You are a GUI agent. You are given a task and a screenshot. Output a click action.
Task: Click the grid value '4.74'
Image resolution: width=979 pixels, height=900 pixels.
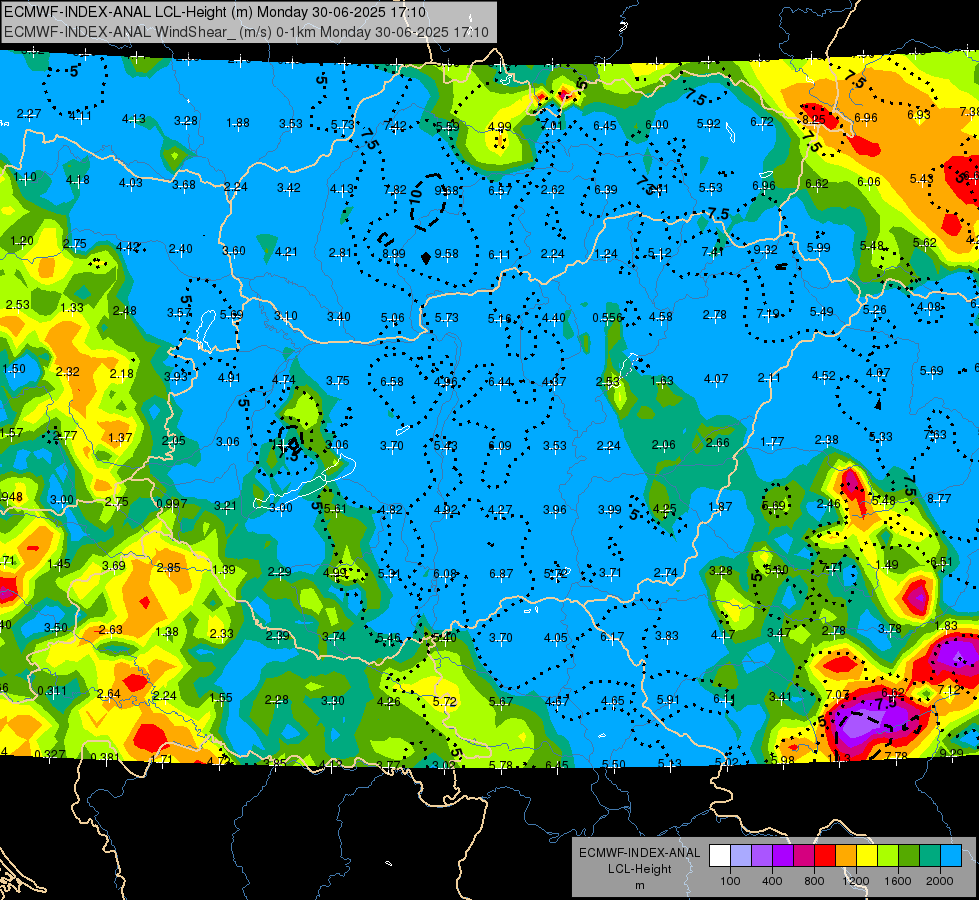[283, 380]
